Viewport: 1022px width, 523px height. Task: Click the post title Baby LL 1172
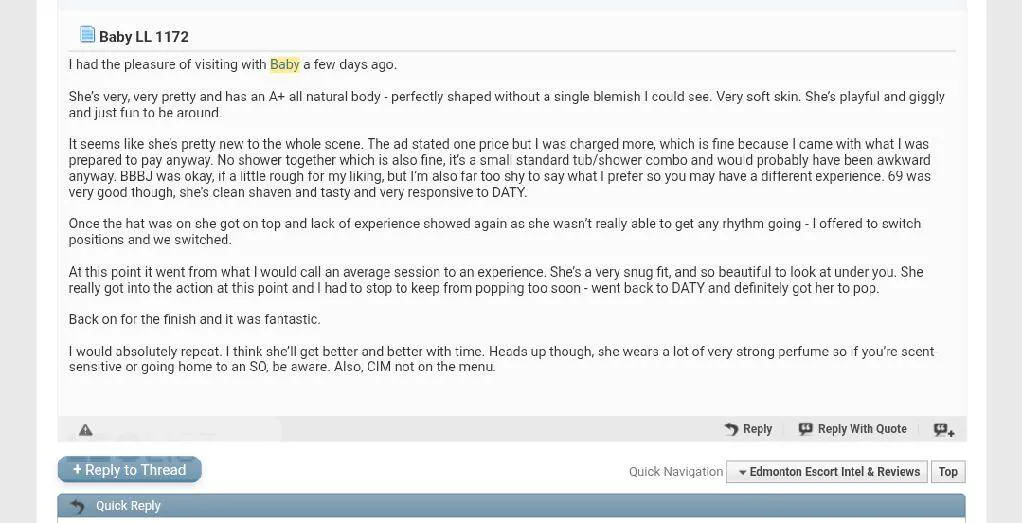144,37
